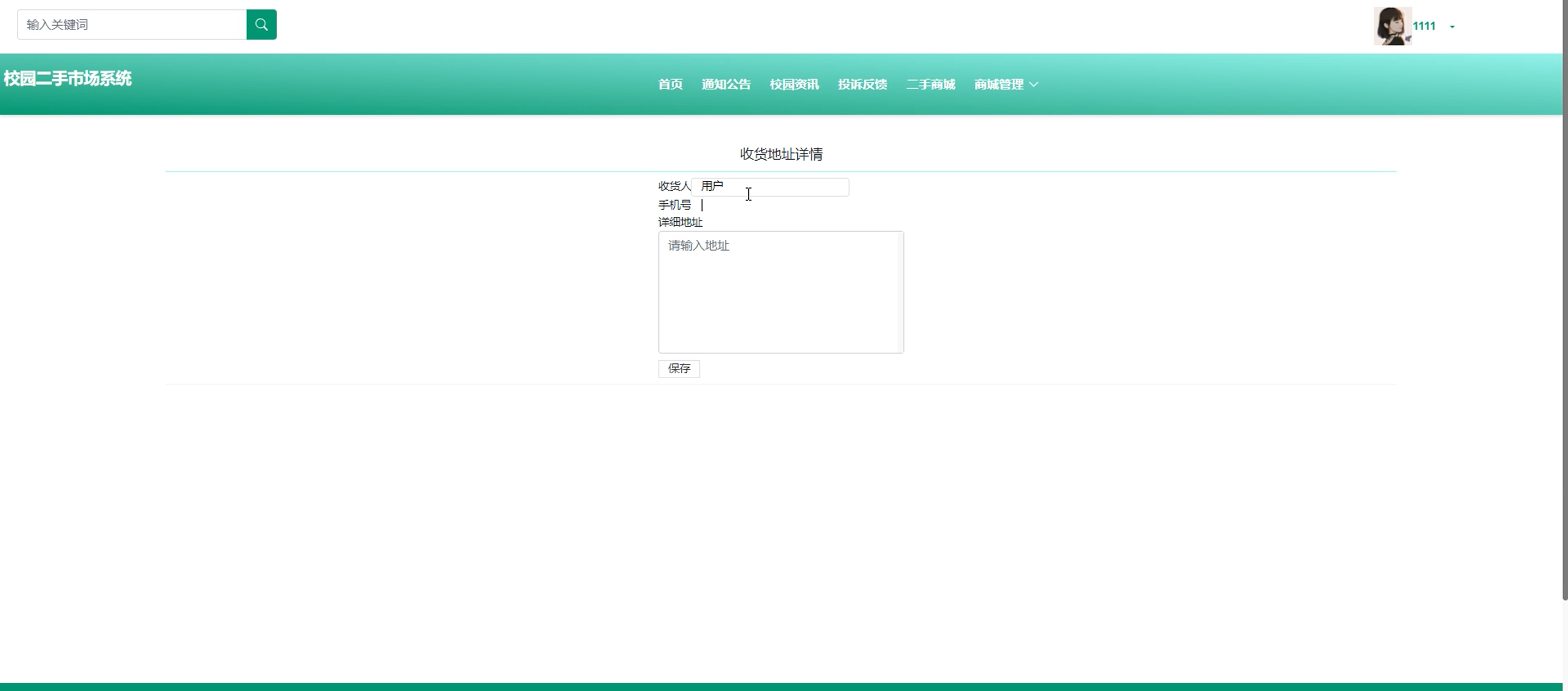Image resolution: width=1568 pixels, height=691 pixels.
Task: Click the green magnifier search button
Action: tap(261, 25)
